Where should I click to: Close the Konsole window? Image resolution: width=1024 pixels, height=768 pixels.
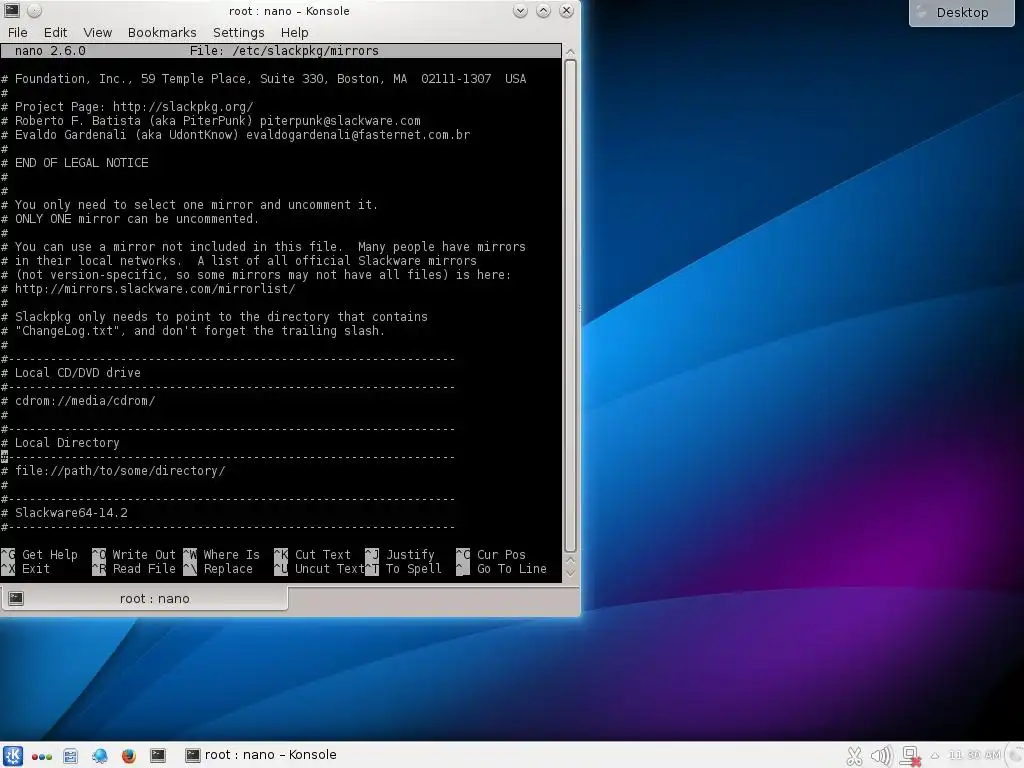(x=566, y=10)
